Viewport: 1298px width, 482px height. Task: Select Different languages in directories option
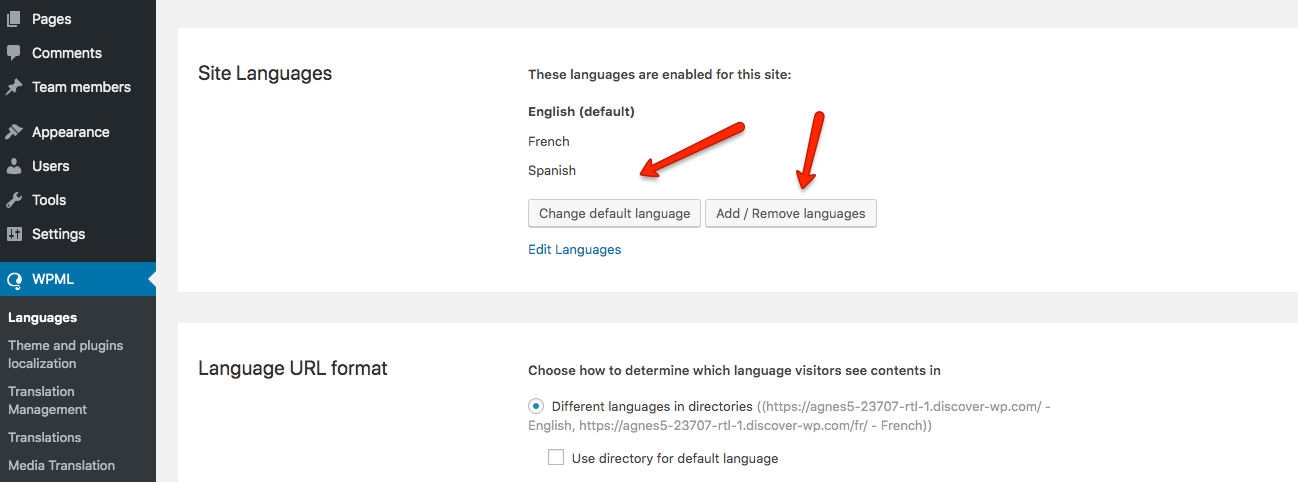(x=536, y=407)
